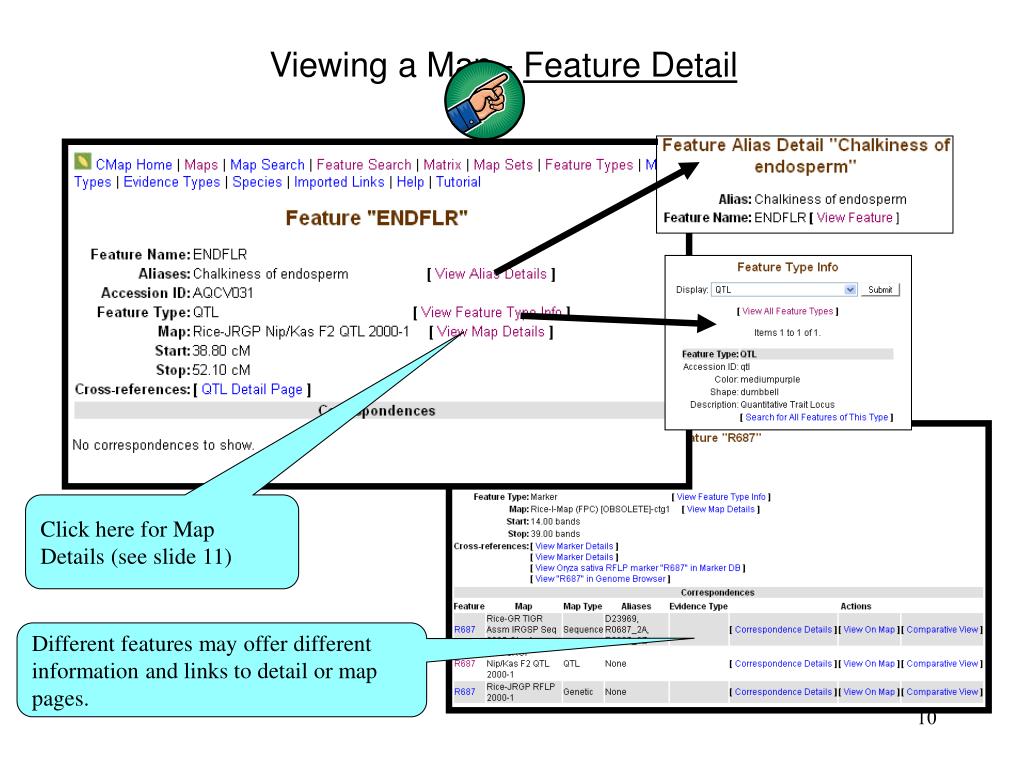Click the Items 1 to 1 of 1 text
Screen dimensions: 1024x768
(787, 333)
